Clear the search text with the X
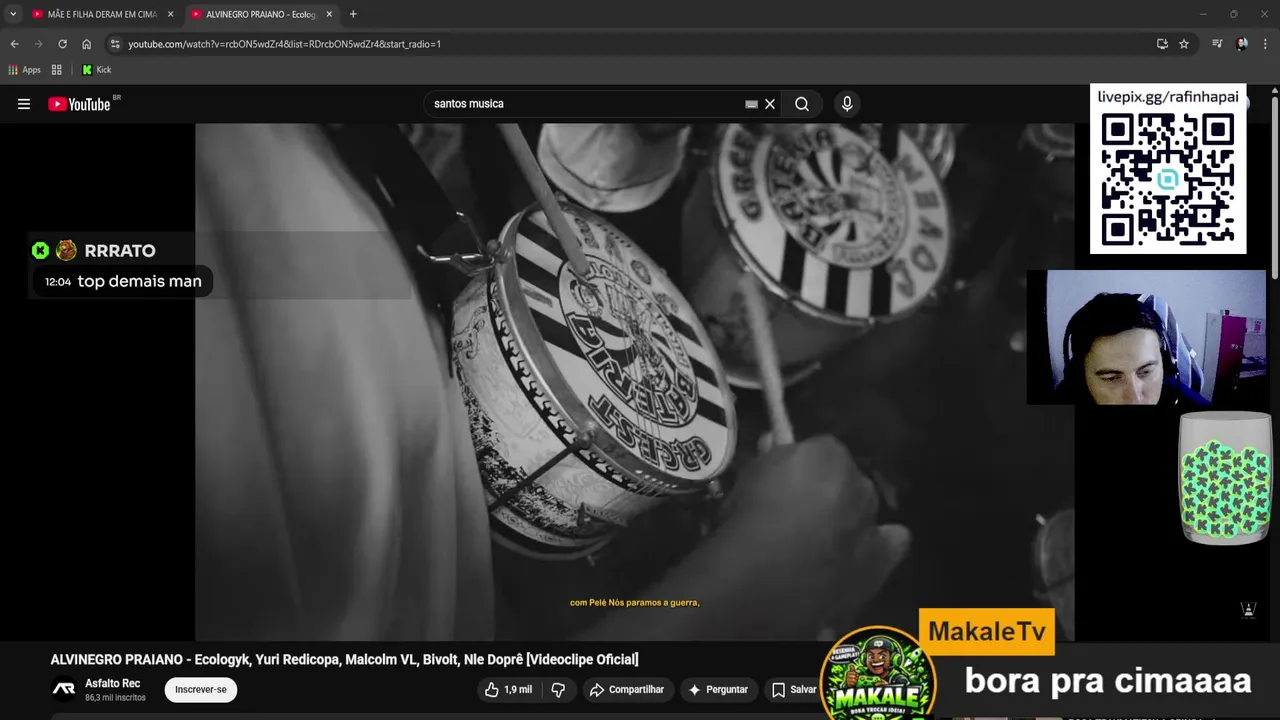The height and width of the screenshot is (720, 1280). tap(770, 104)
